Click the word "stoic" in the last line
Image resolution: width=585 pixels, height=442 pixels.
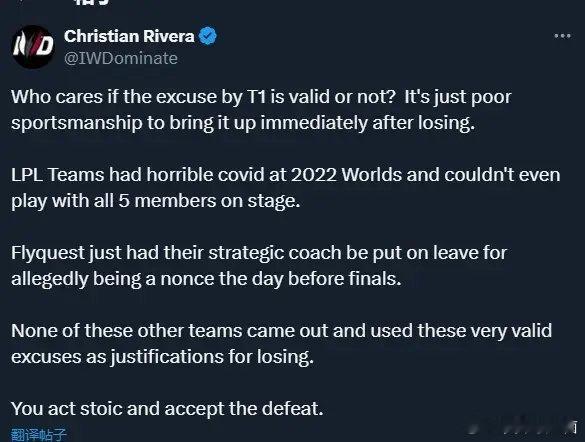click(101, 409)
